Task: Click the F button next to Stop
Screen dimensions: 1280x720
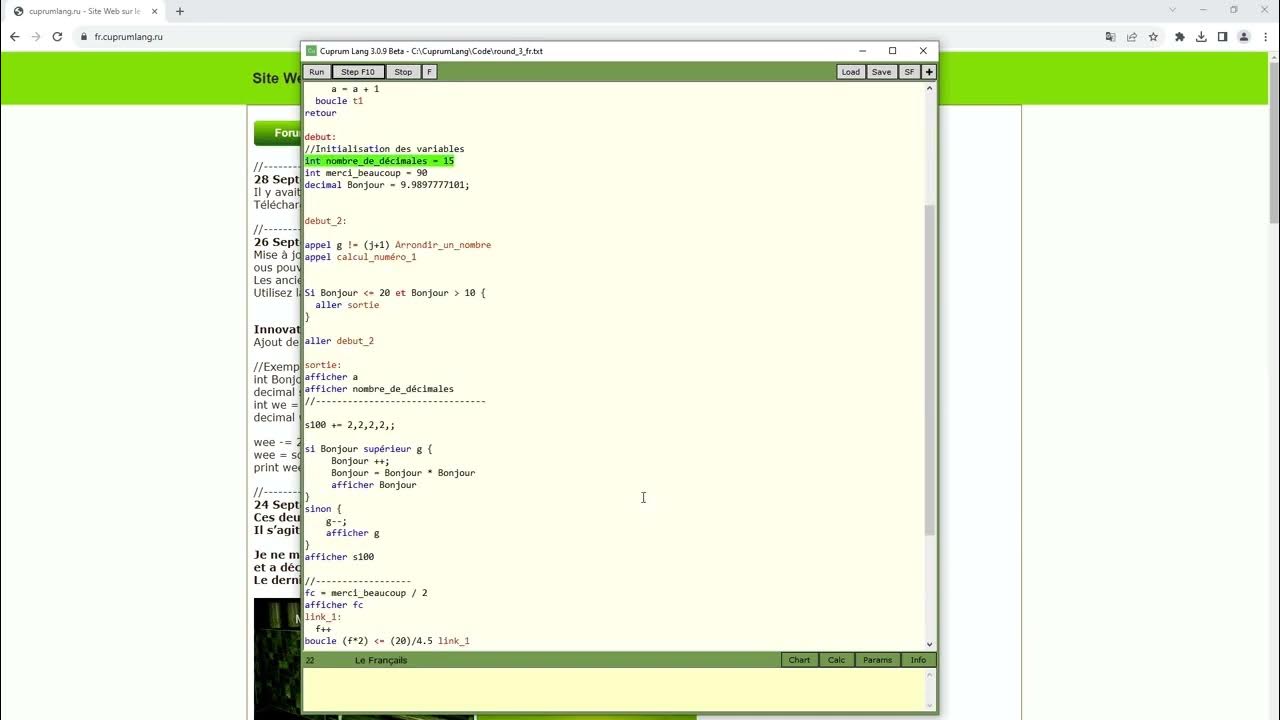Action: coord(429,72)
